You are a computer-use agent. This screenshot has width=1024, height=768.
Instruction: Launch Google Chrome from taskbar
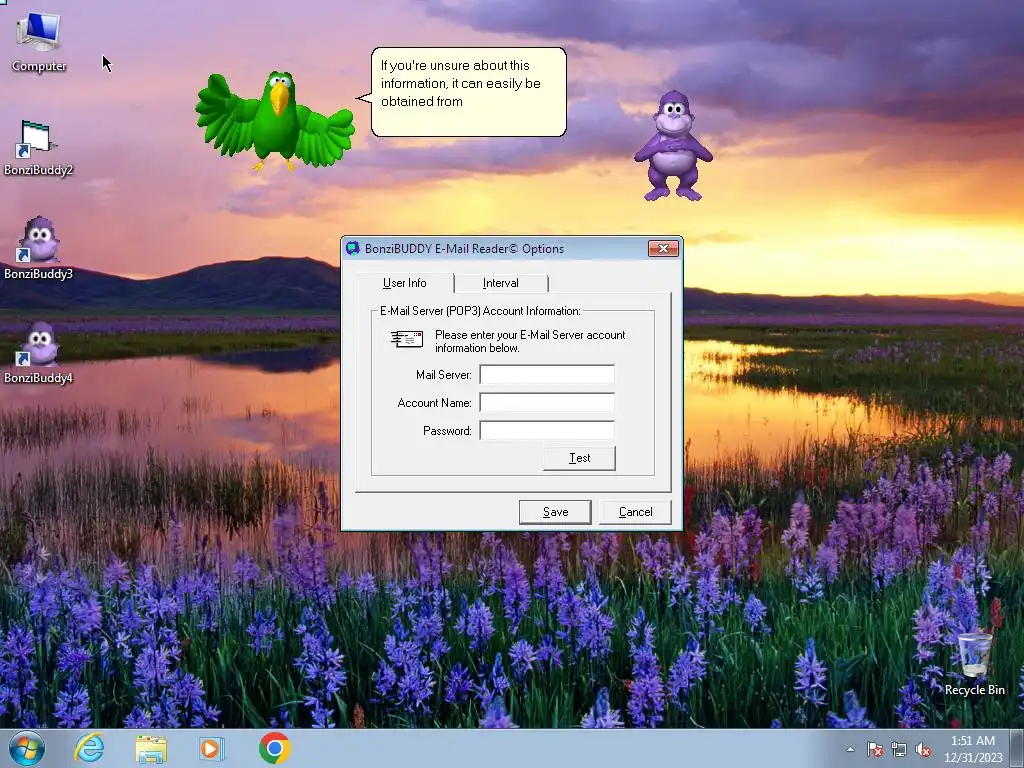[274, 748]
